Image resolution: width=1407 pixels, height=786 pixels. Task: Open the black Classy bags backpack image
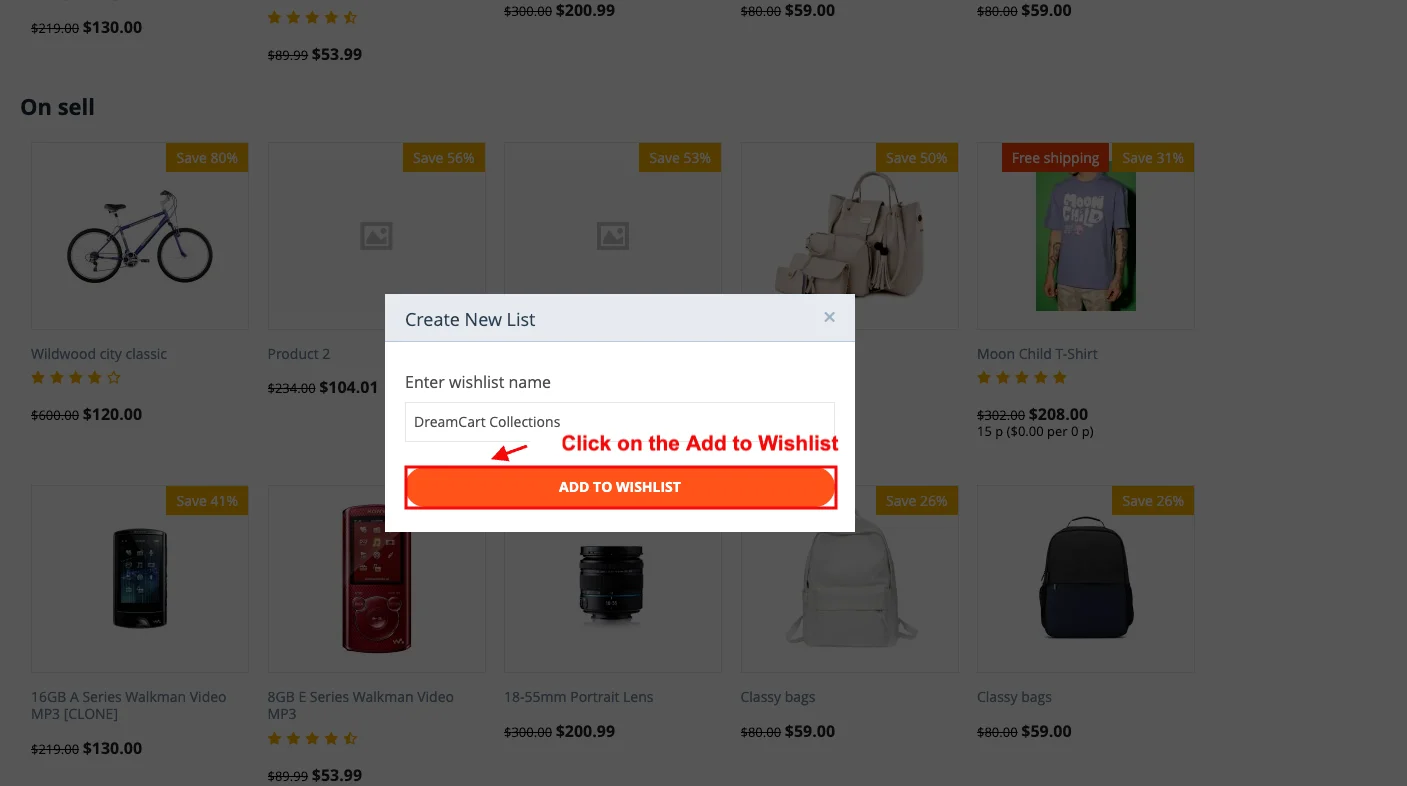coord(1086,579)
